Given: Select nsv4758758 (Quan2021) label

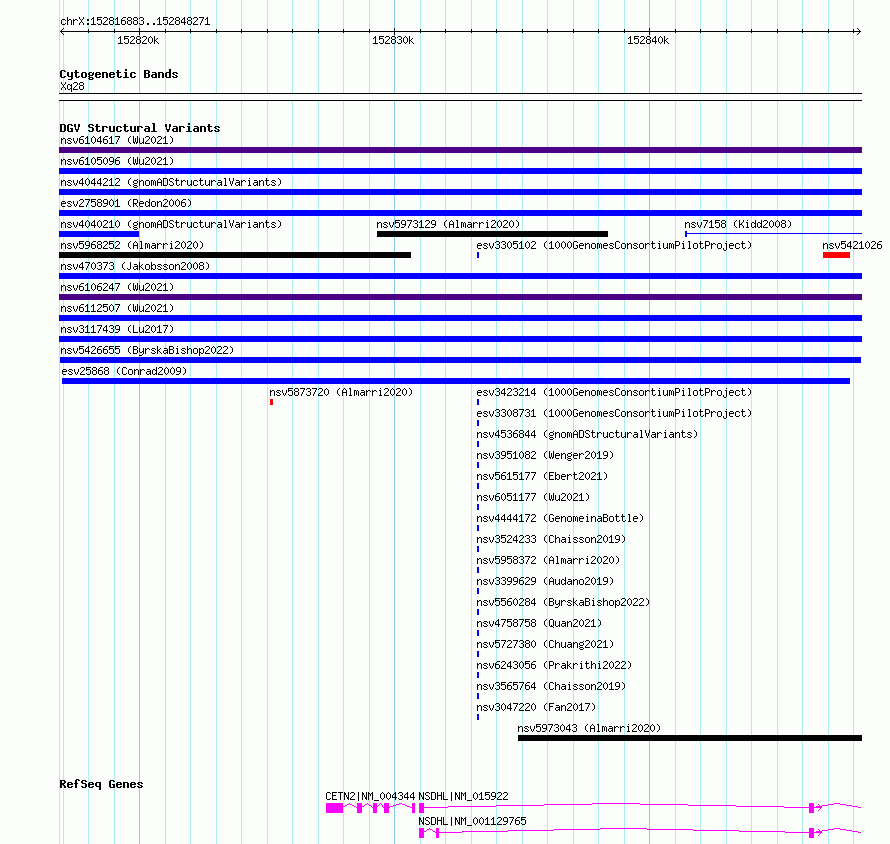Looking at the screenshot, I should point(539,623).
